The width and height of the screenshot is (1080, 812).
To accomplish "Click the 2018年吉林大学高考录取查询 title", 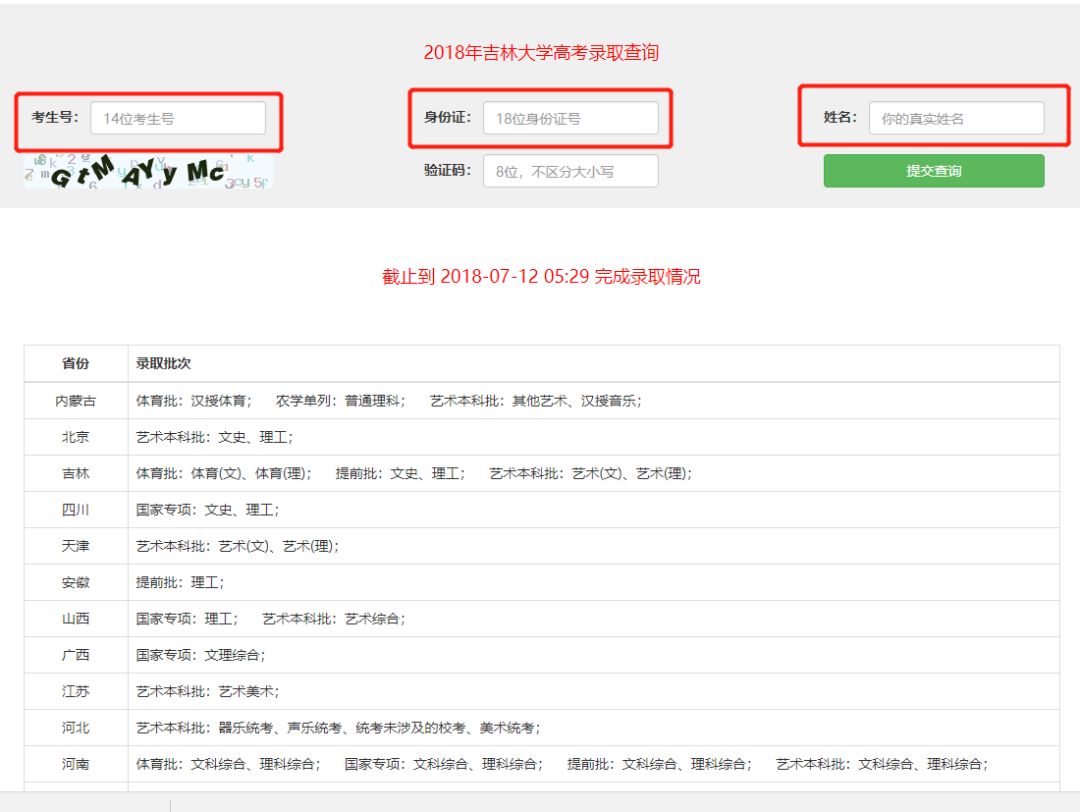I will click(x=541, y=53).
